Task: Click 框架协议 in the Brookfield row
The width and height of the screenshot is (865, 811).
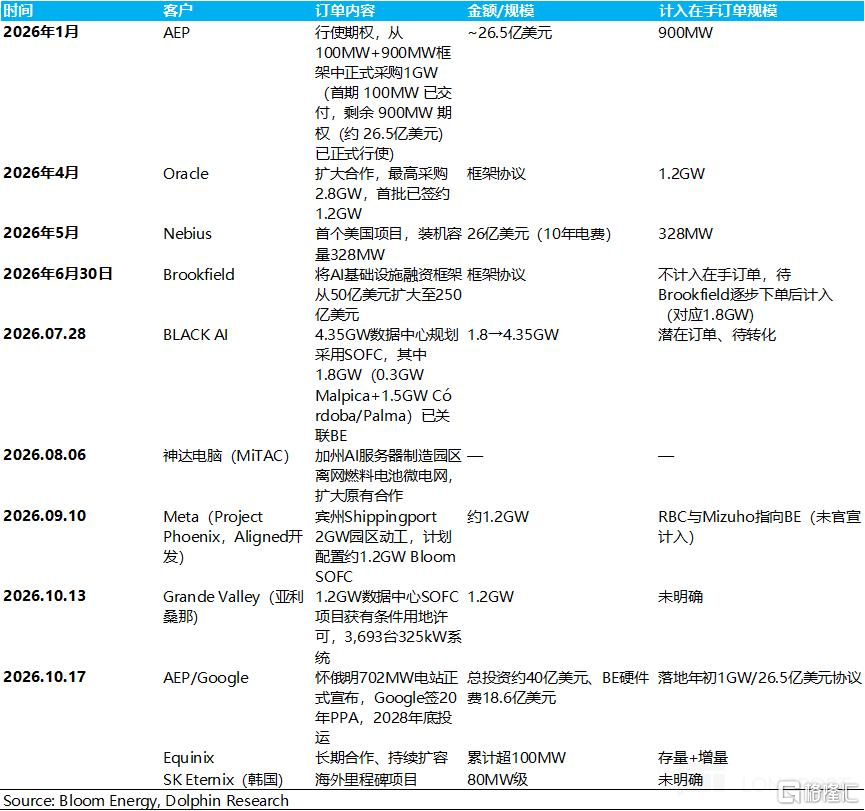Action: pos(496,274)
